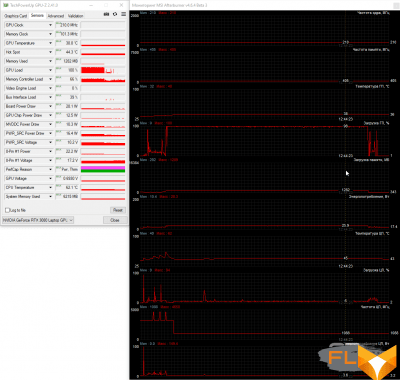Viewport: 400px width, 380px height.
Task: Click the GPU Load history graph in GPU-Z
Action: click(103, 70)
